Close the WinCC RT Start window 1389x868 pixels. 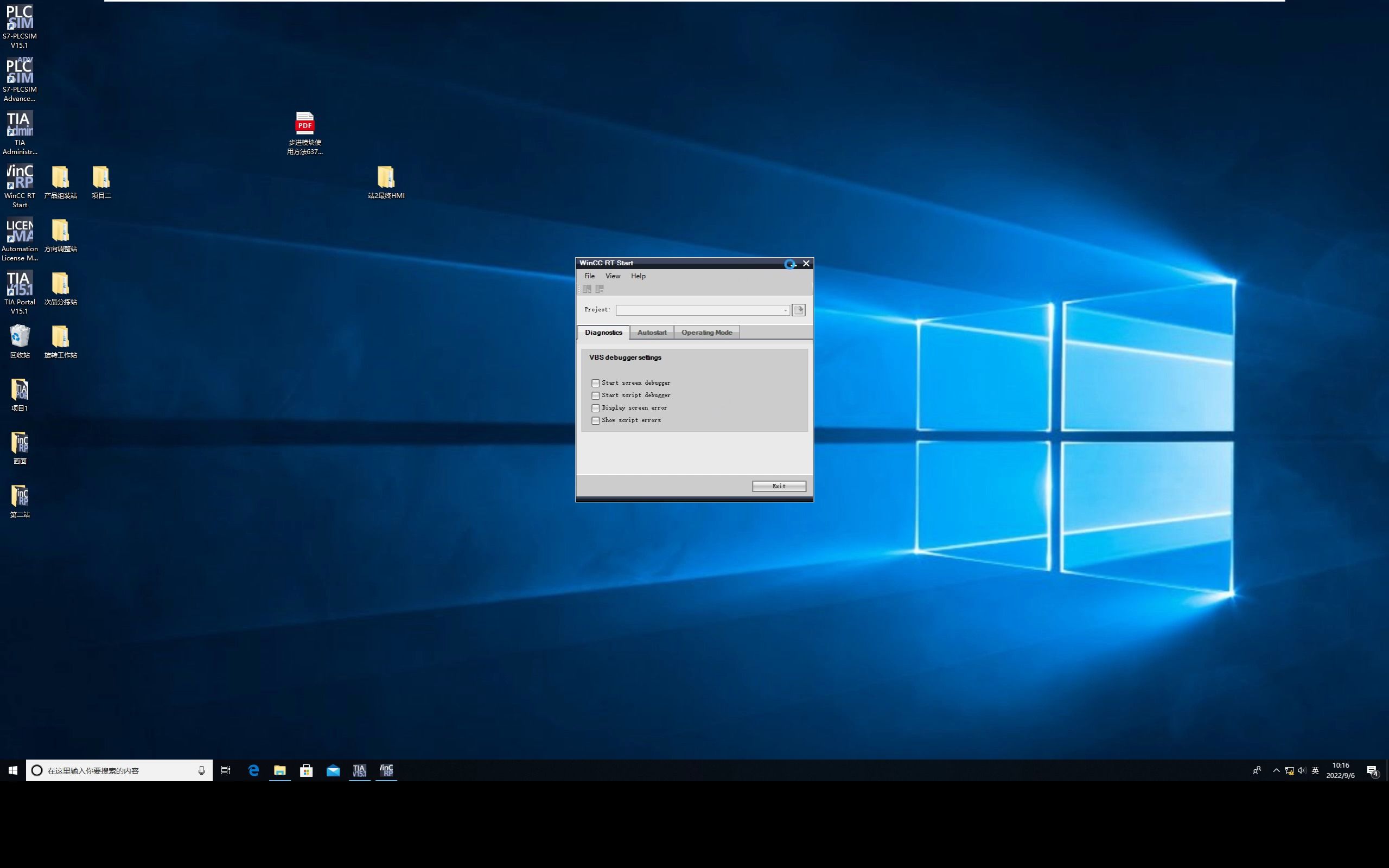[x=806, y=264]
